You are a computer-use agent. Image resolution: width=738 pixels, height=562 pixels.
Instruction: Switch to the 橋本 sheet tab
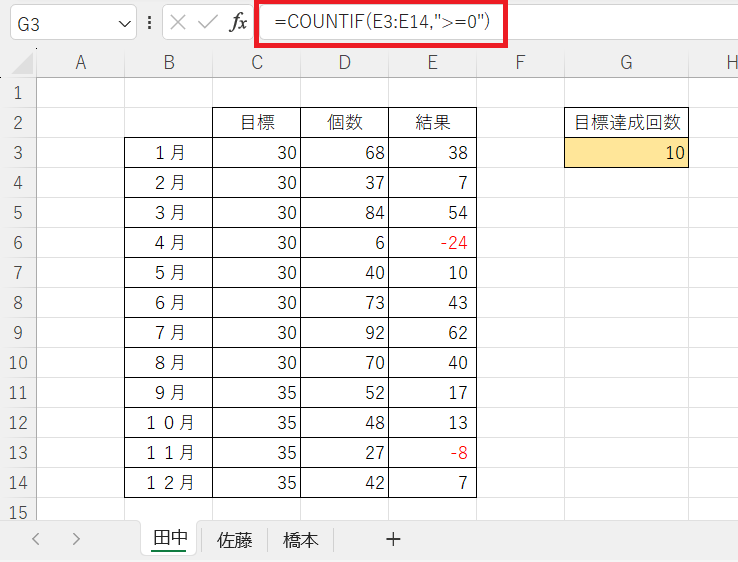pyautogui.click(x=300, y=540)
